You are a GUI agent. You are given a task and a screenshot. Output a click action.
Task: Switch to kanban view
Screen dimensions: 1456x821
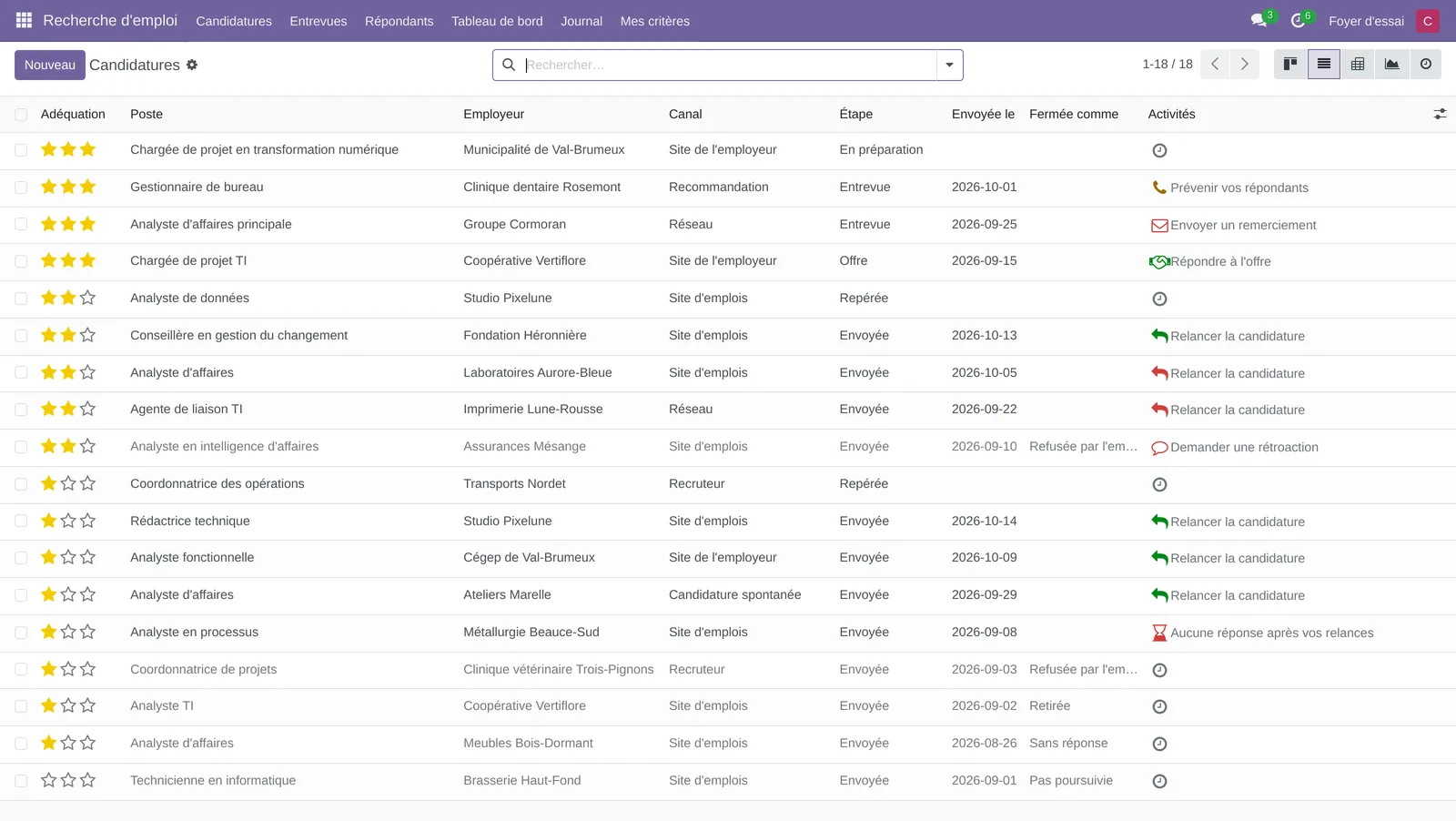[1290, 65]
